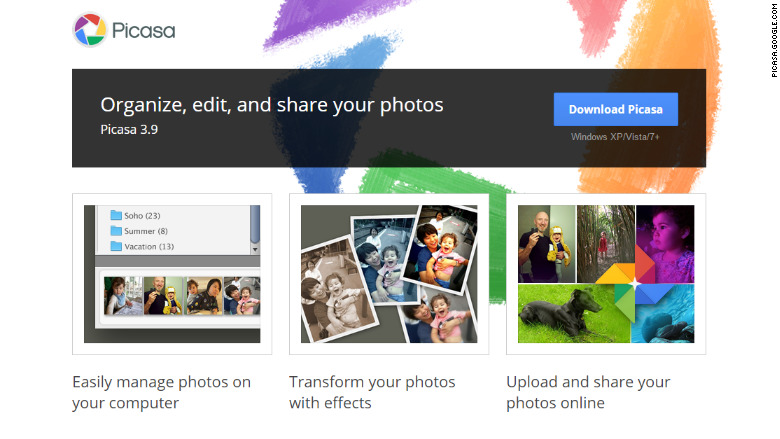The height and width of the screenshot is (439, 780).
Task: Open the purple-lit girl portrait photo
Action: [665, 243]
